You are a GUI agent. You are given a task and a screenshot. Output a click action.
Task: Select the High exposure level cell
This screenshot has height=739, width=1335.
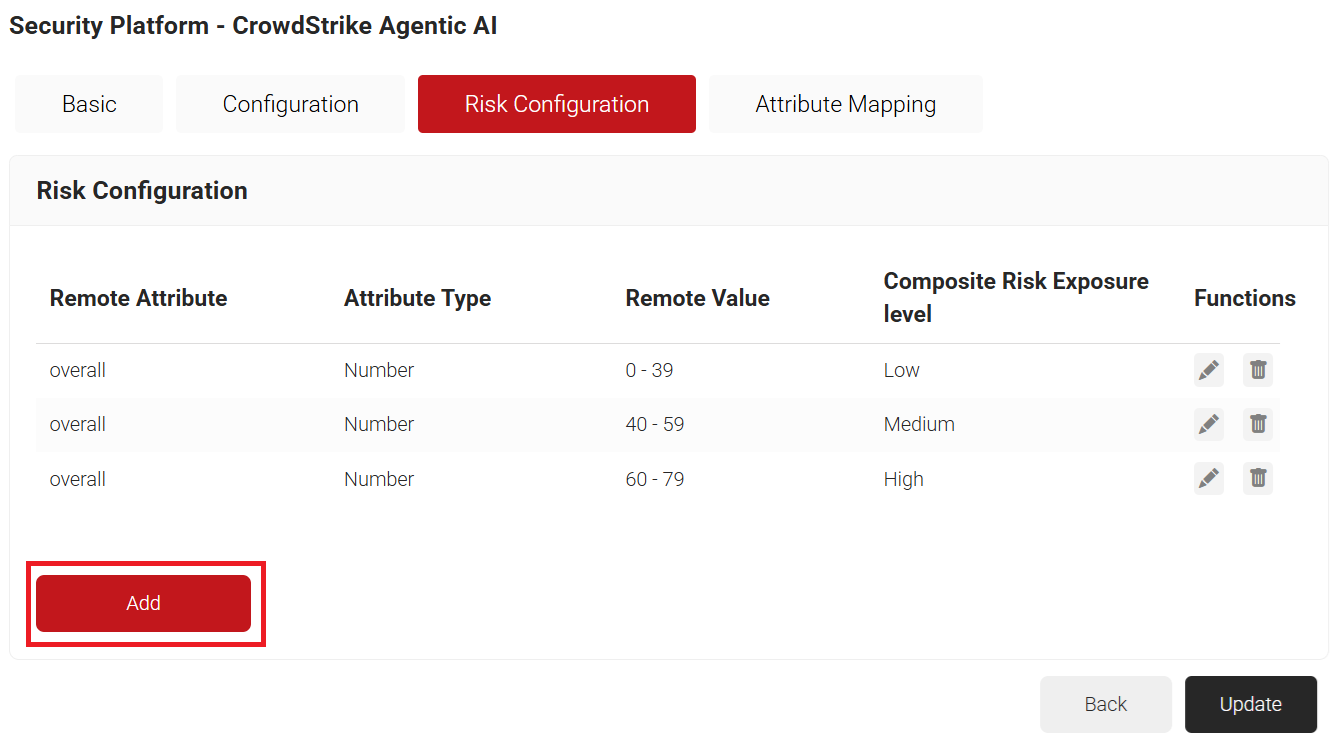click(904, 479)
